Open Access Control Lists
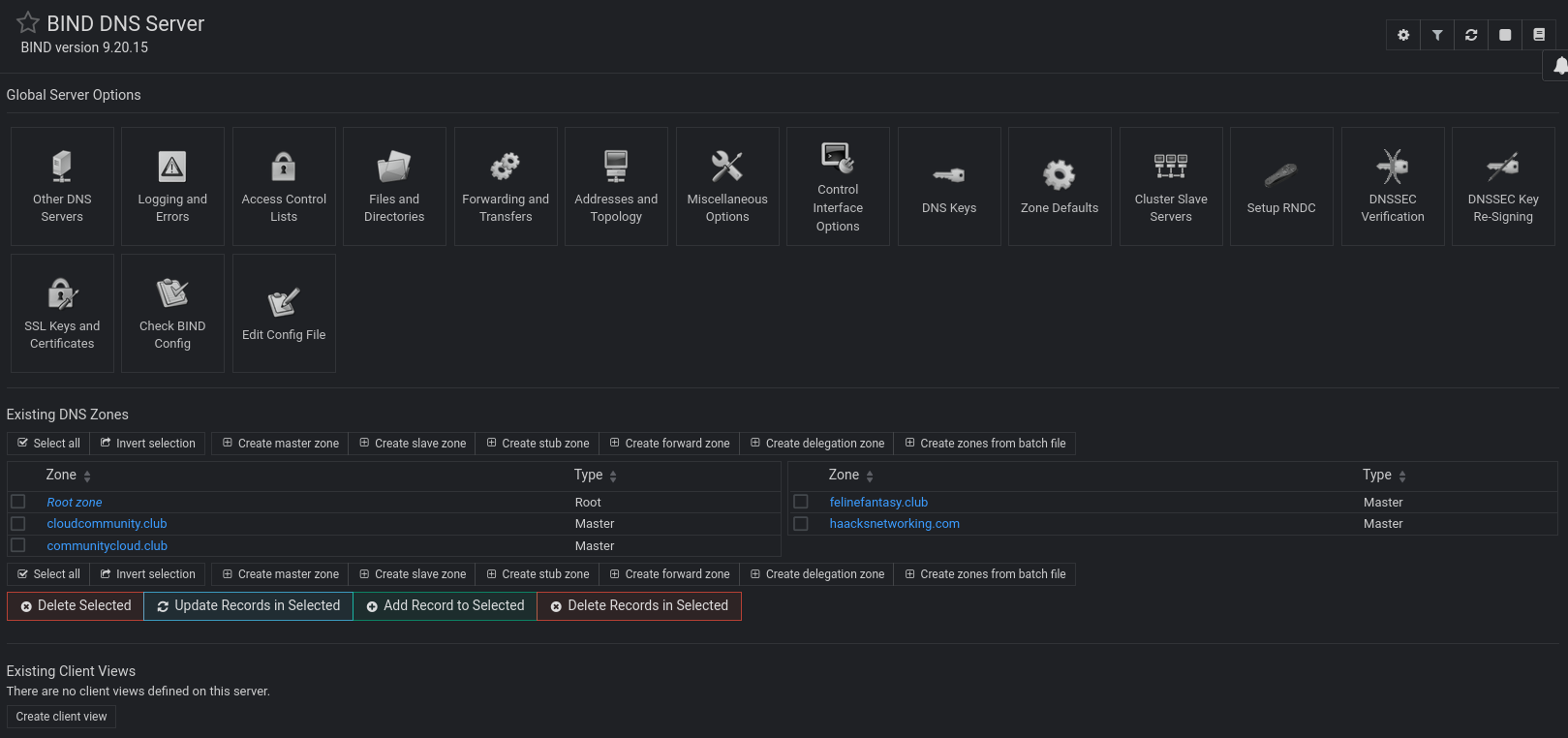1568x738 pixels. 284,186
